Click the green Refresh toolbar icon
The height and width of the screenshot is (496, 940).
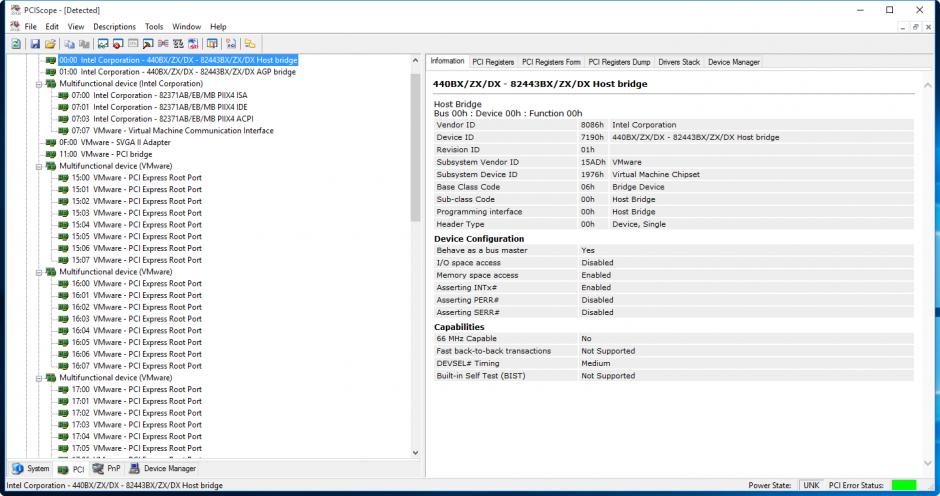(x=16, y=44)
